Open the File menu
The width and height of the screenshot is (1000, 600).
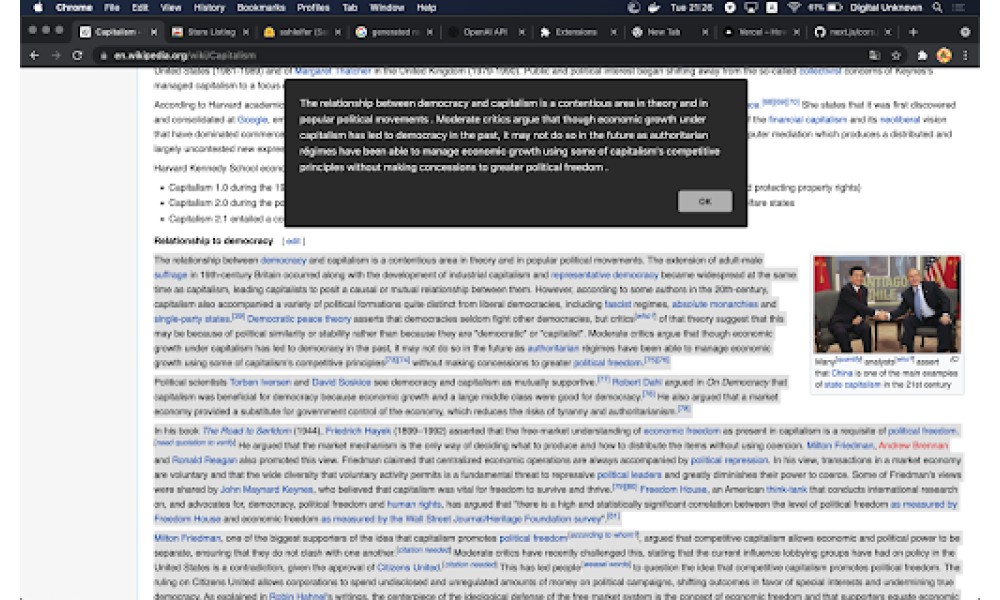click(112, 8)
